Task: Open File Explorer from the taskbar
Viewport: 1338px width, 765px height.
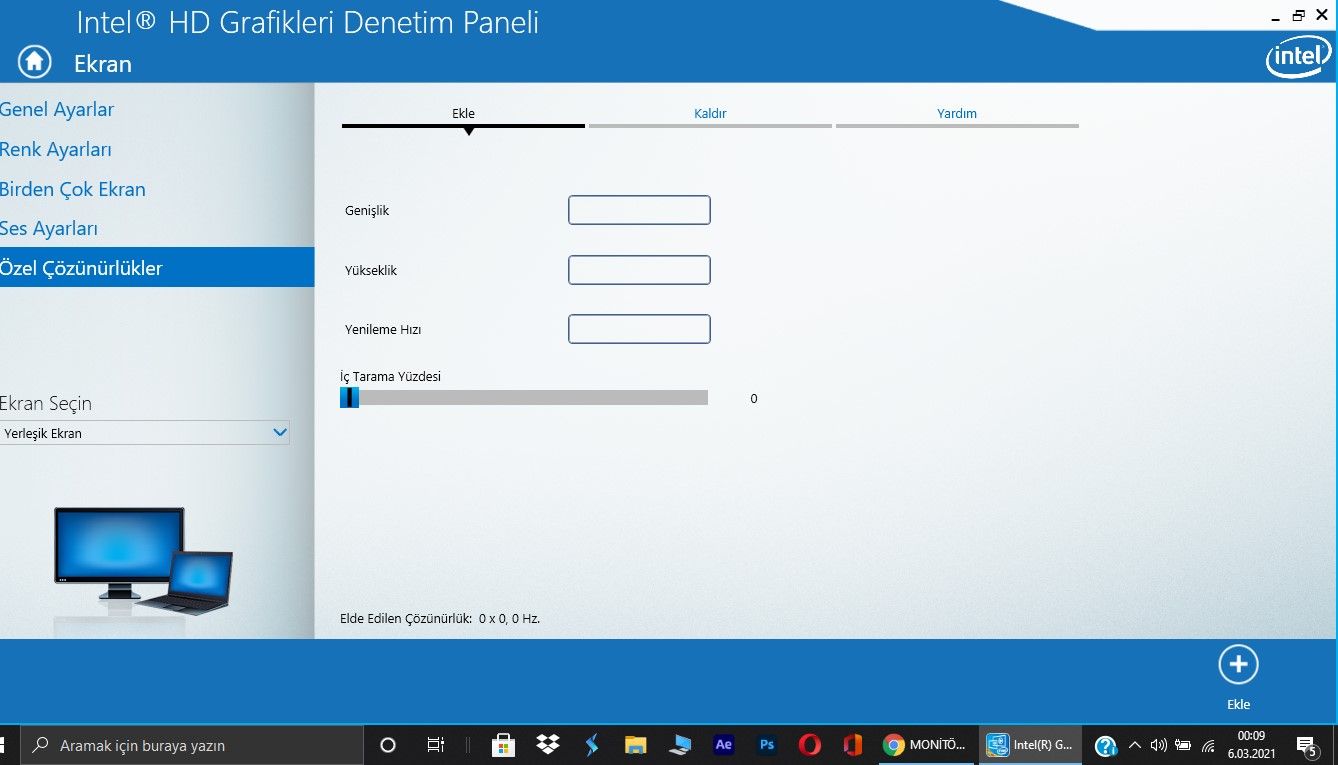Action: [635, 745]
